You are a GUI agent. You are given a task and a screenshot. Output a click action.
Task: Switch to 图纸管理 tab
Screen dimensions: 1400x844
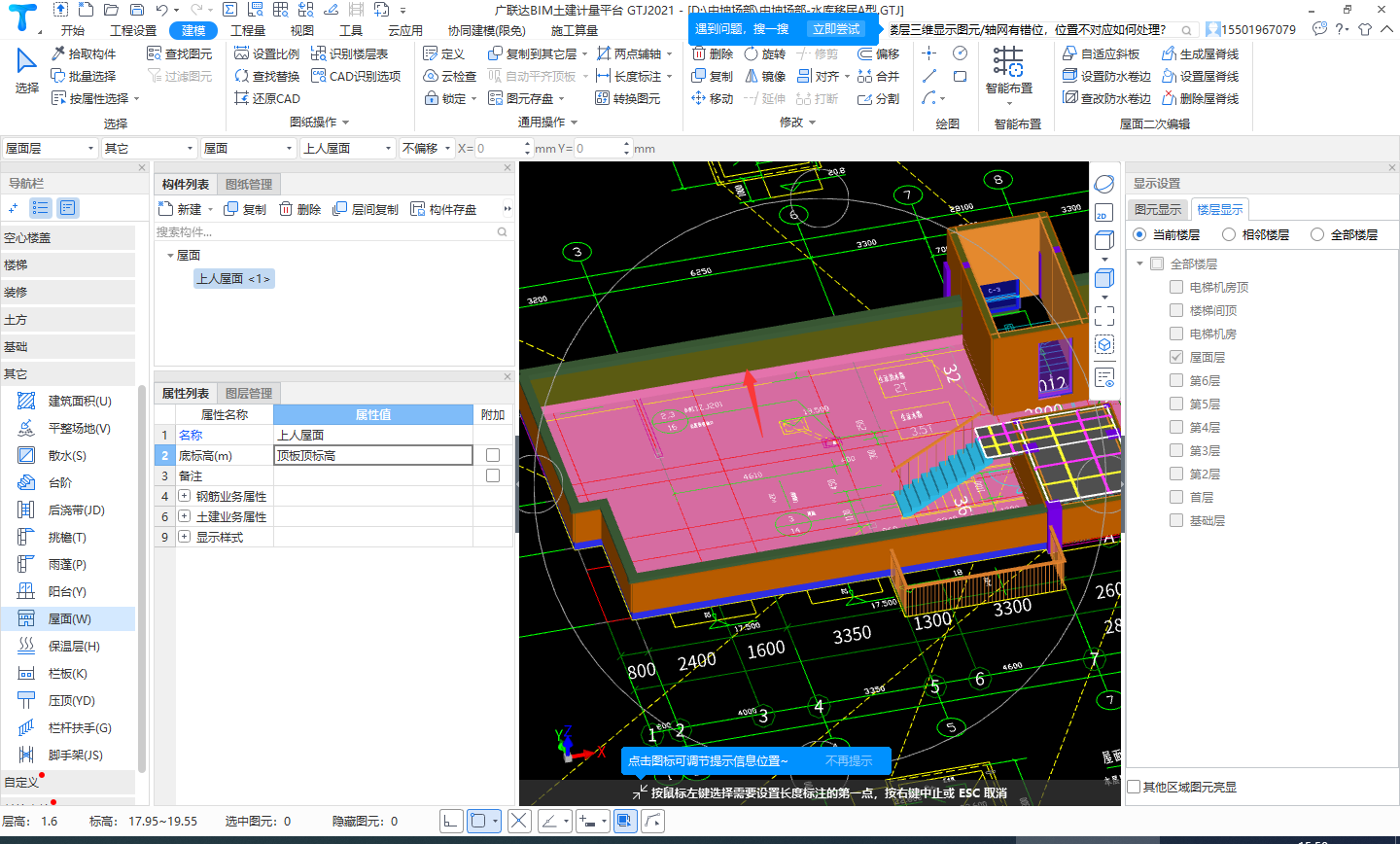click(x=249, y=184)
